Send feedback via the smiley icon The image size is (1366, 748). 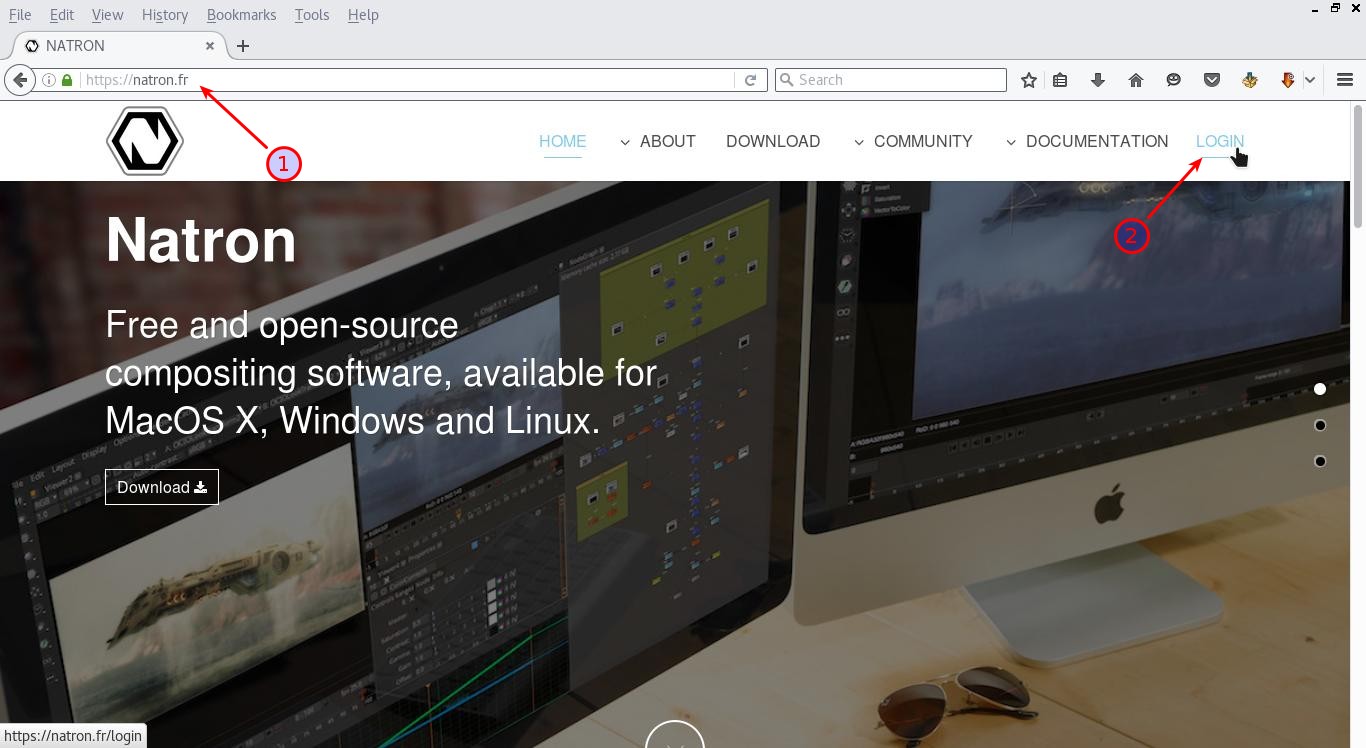1173,79
